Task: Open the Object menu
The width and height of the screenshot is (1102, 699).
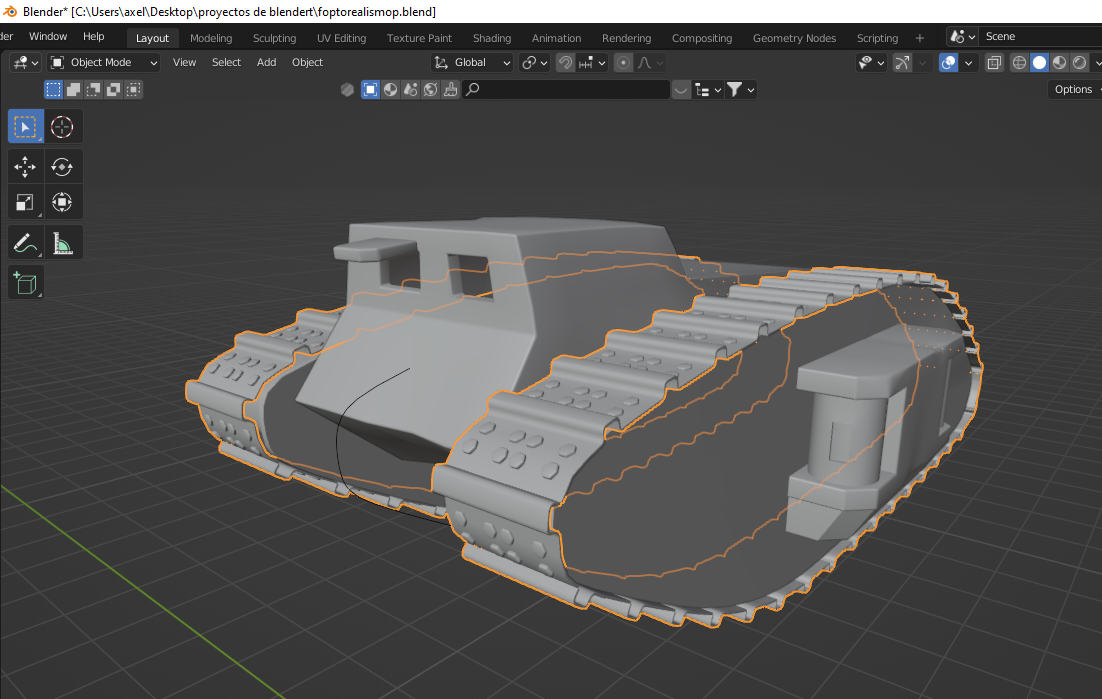Action: click(x=307, y=63)
